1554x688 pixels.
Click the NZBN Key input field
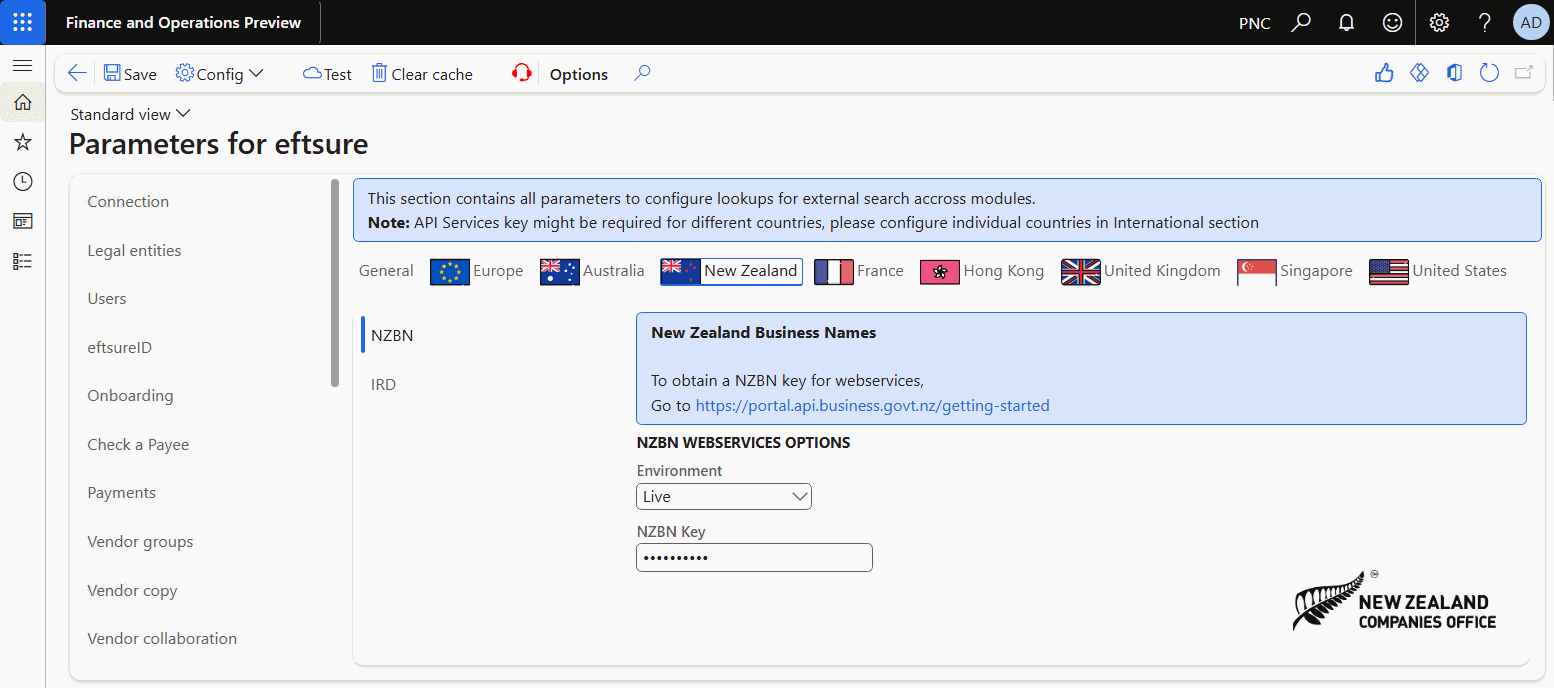click(x=754, y=557)
